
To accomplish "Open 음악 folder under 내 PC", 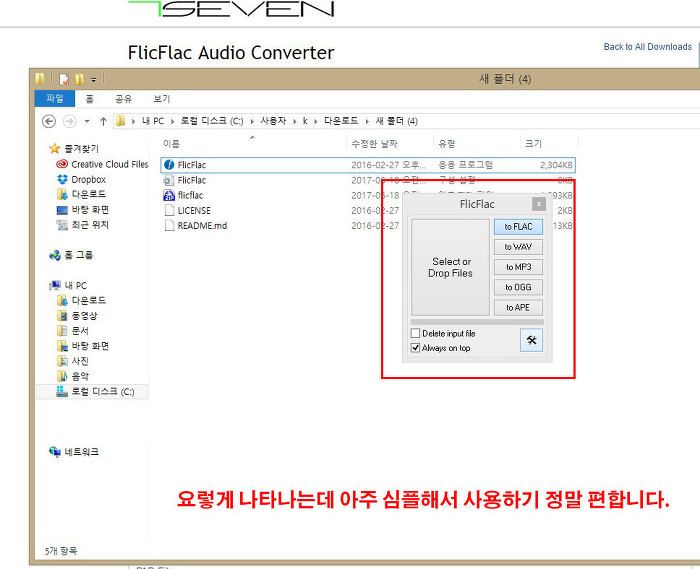I will click(73, 376).
